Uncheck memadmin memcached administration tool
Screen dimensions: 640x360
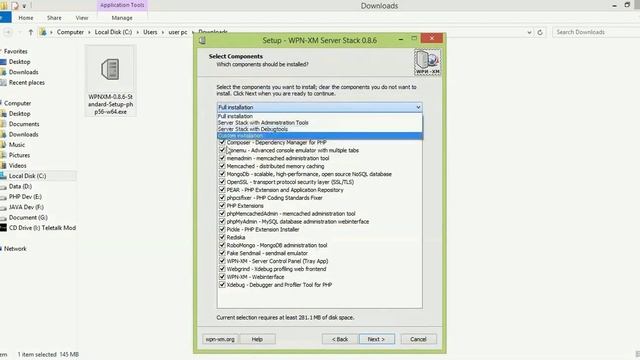click(x=222, y=158)
